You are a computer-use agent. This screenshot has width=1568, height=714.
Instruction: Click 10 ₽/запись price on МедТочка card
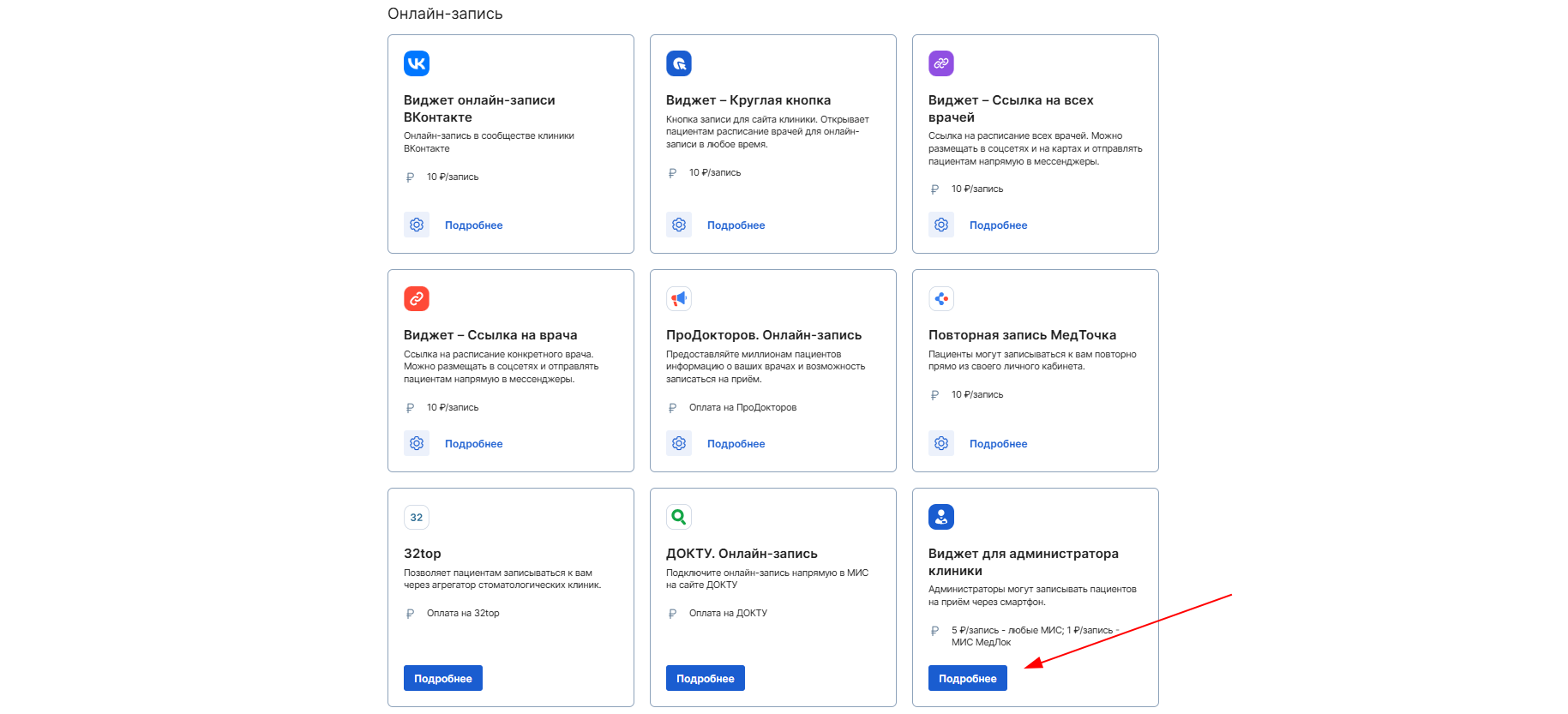click(977, 395)
